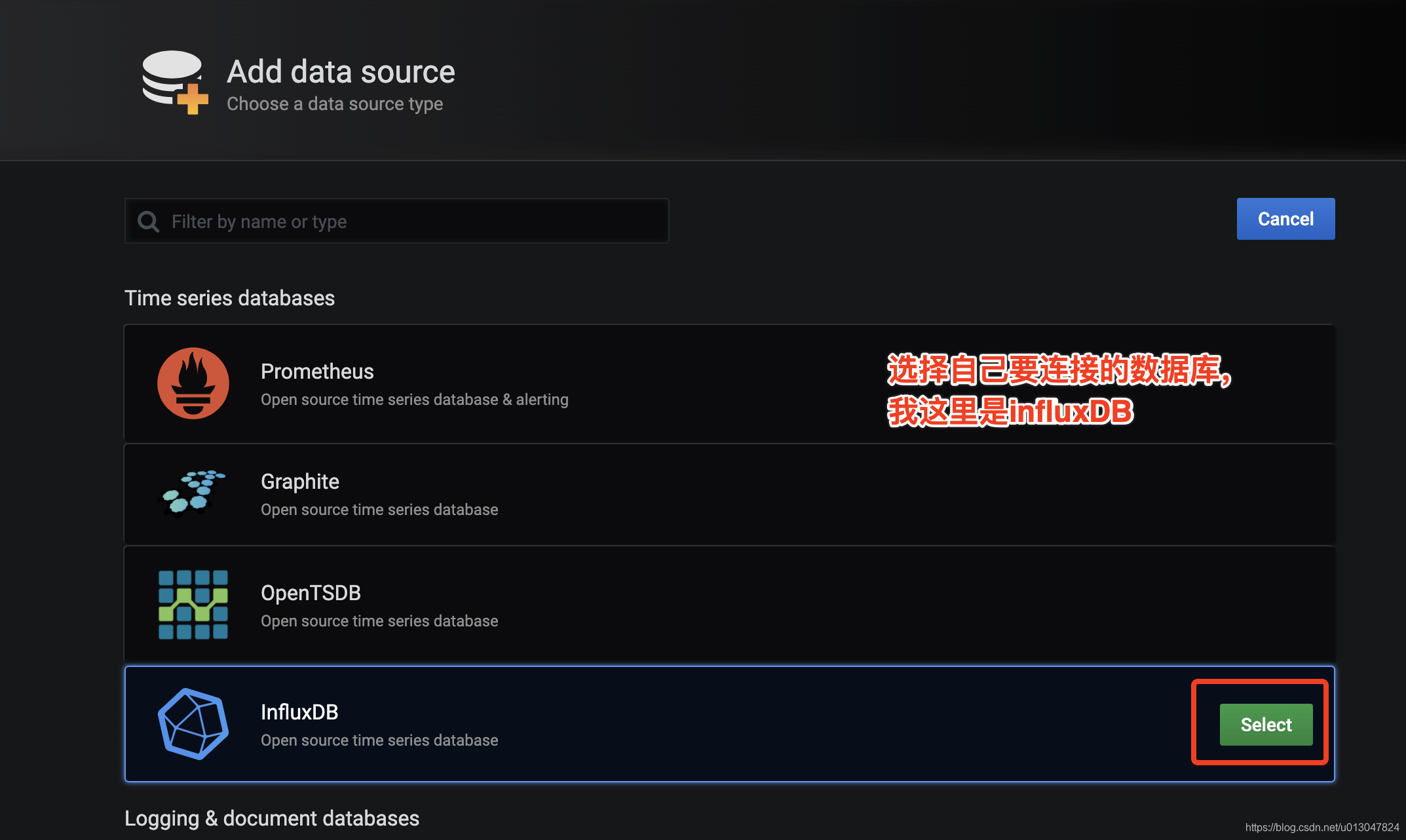The width and height of the screenshot is (1406, 840).
Task: Click the Graphite dots logo icon
Action: tap(193, 493)
